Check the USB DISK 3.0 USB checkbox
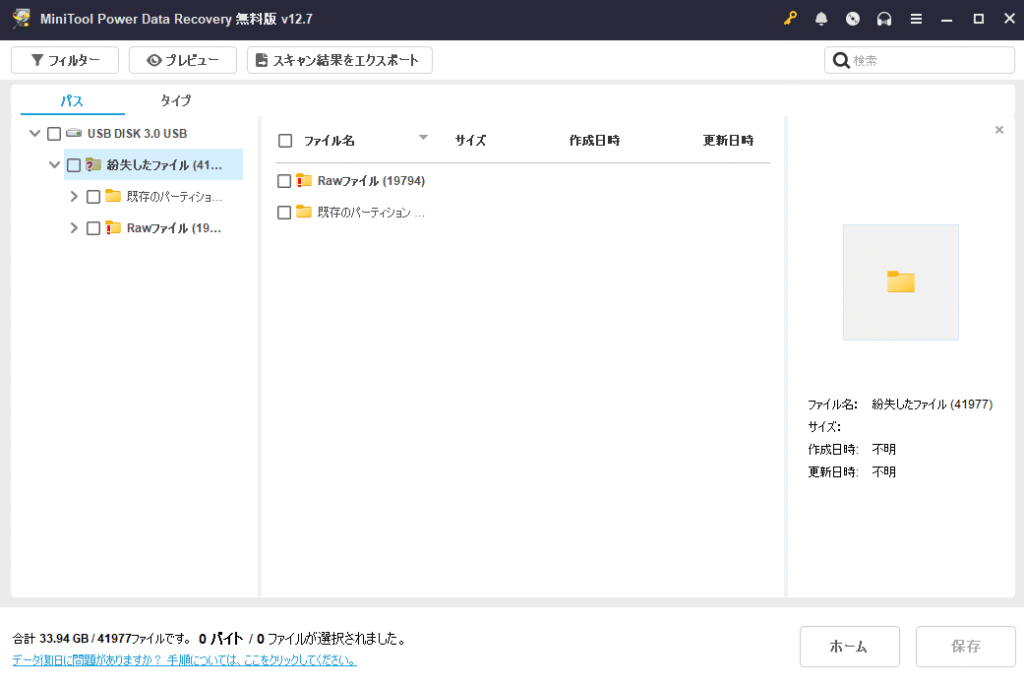The image size is (1024, 686). 54,134
